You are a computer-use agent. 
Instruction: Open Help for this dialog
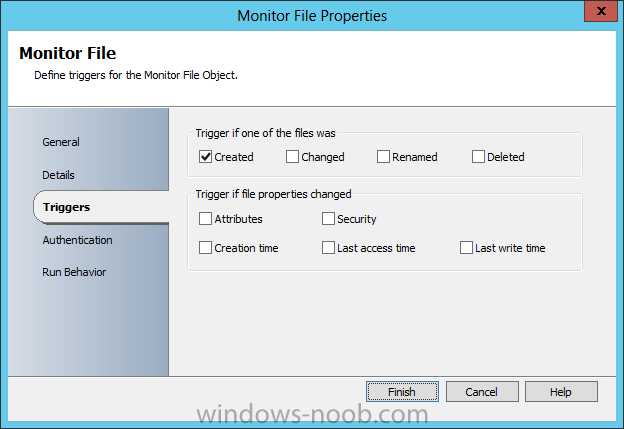coord(561,392)
